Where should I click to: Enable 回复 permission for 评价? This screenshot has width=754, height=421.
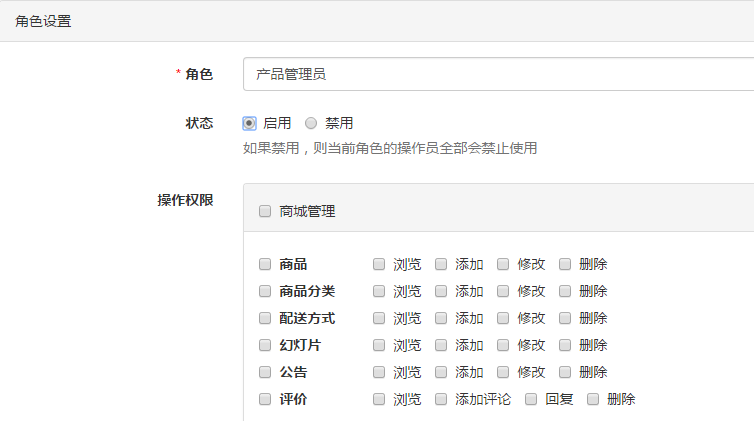[x=531, y=399]
